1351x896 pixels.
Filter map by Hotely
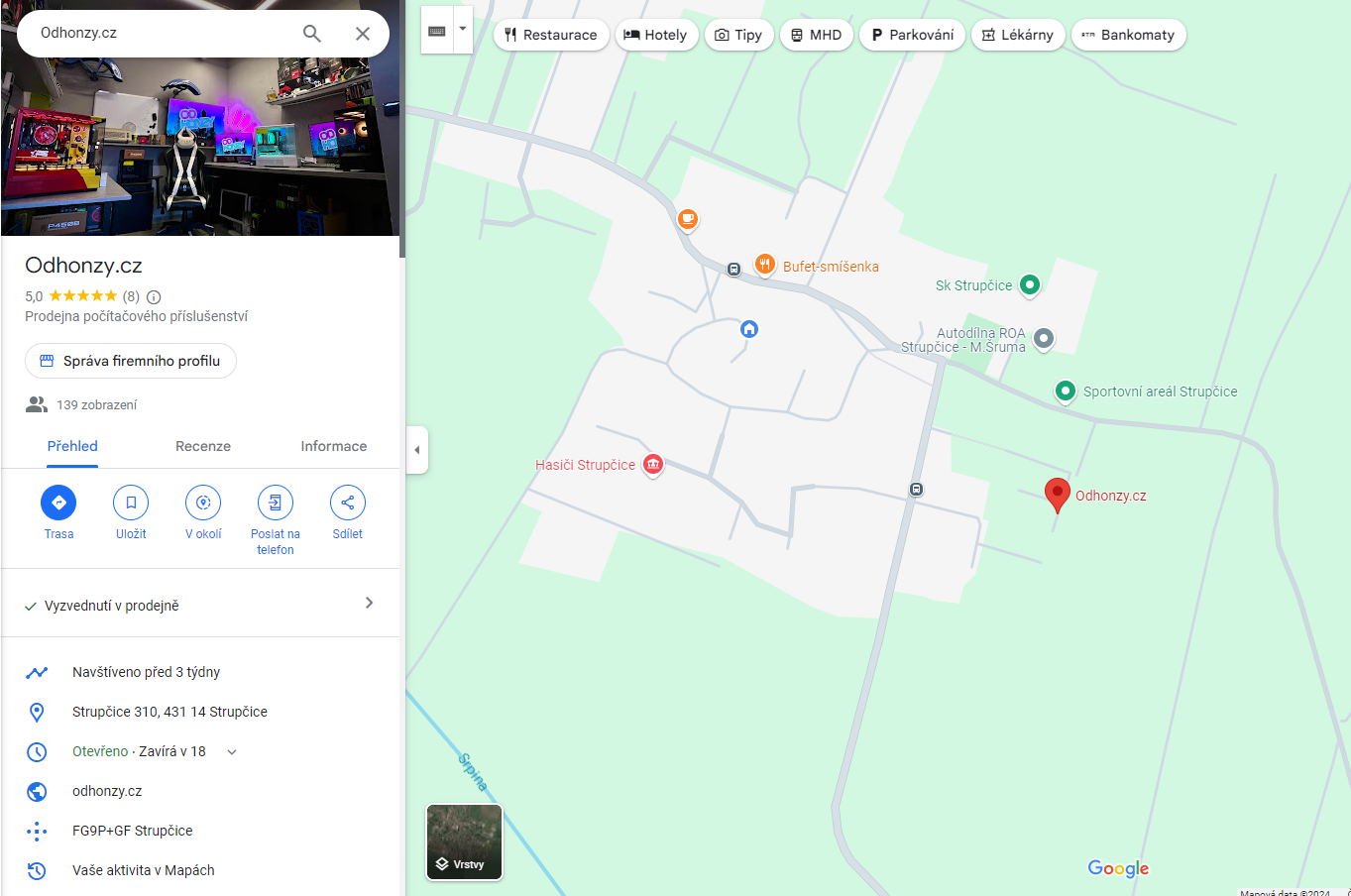(x=656, y=35)
